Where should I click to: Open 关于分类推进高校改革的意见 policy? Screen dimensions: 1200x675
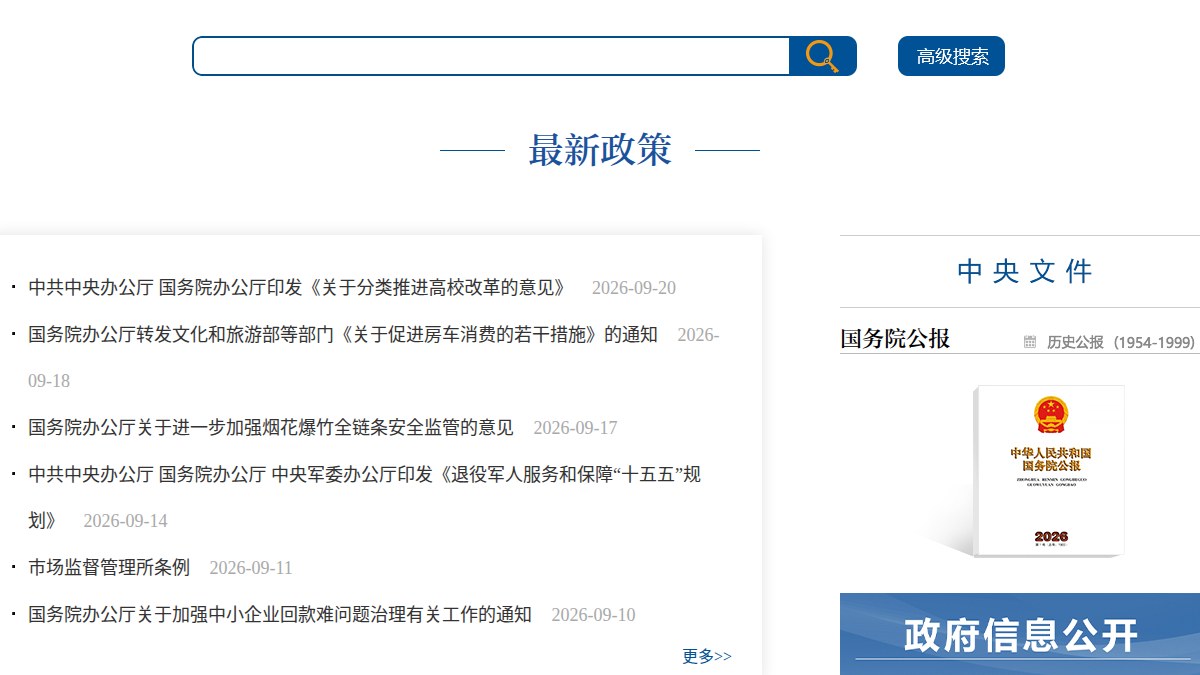pyautogui.click(x=297, y=288)
